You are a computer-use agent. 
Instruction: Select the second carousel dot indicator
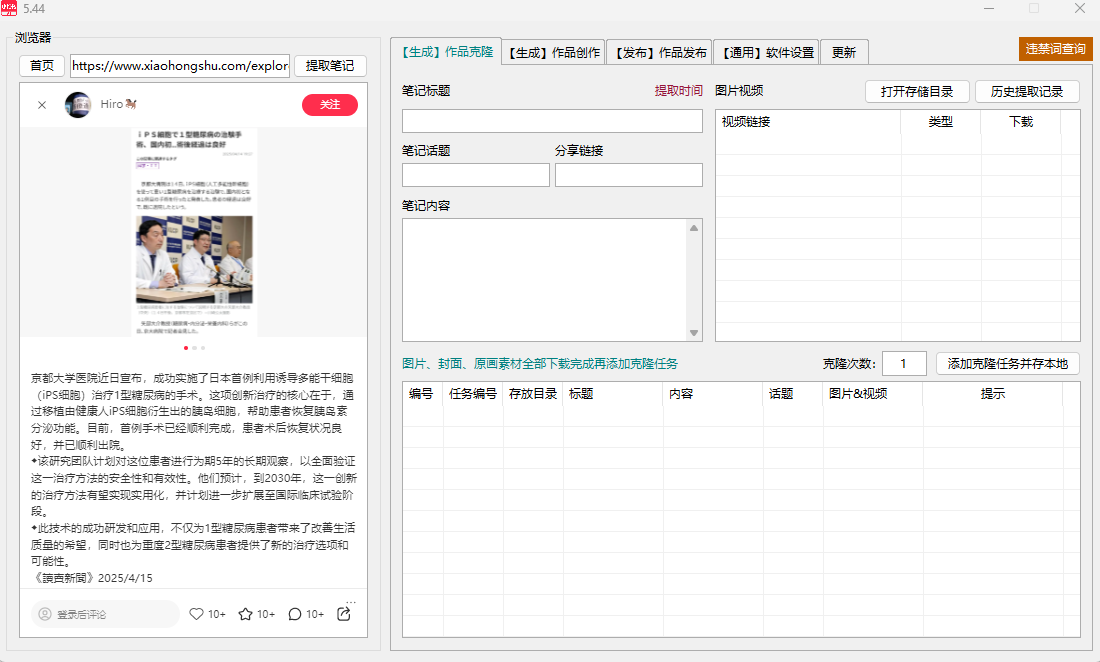pyautogui.click(x=194, y=347)
